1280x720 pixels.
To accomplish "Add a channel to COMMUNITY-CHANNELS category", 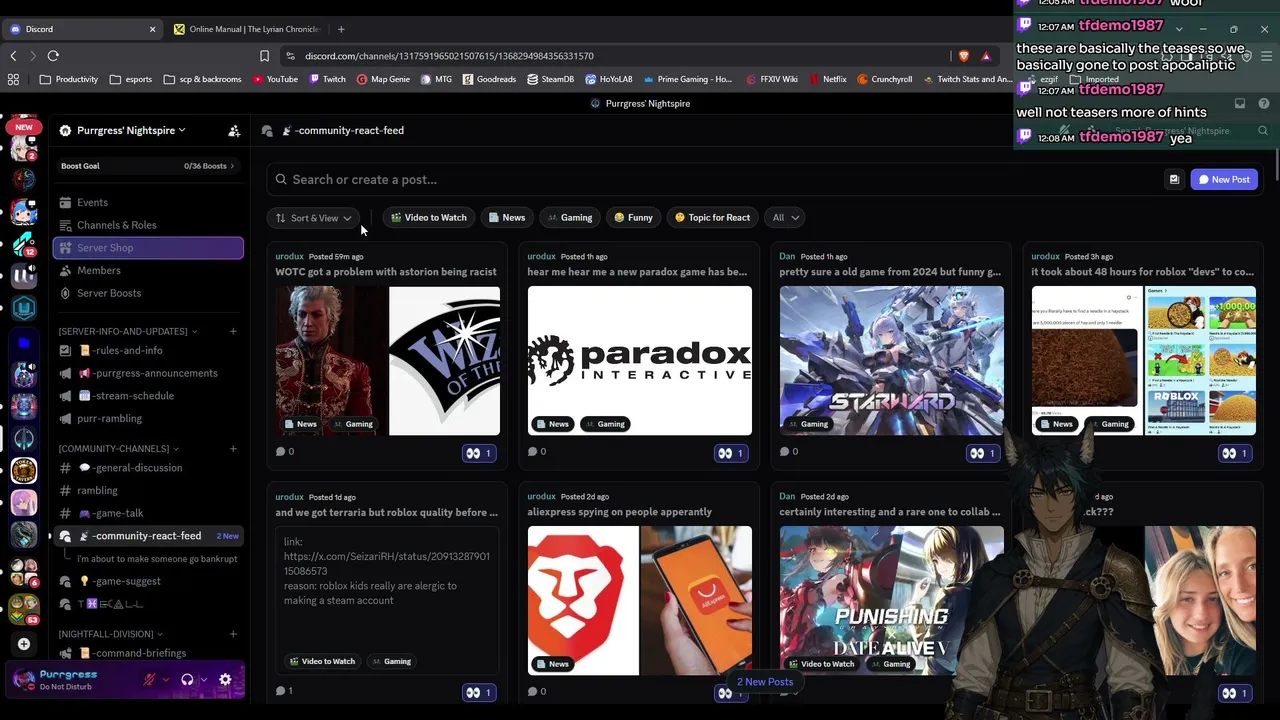I will (233, 448).
